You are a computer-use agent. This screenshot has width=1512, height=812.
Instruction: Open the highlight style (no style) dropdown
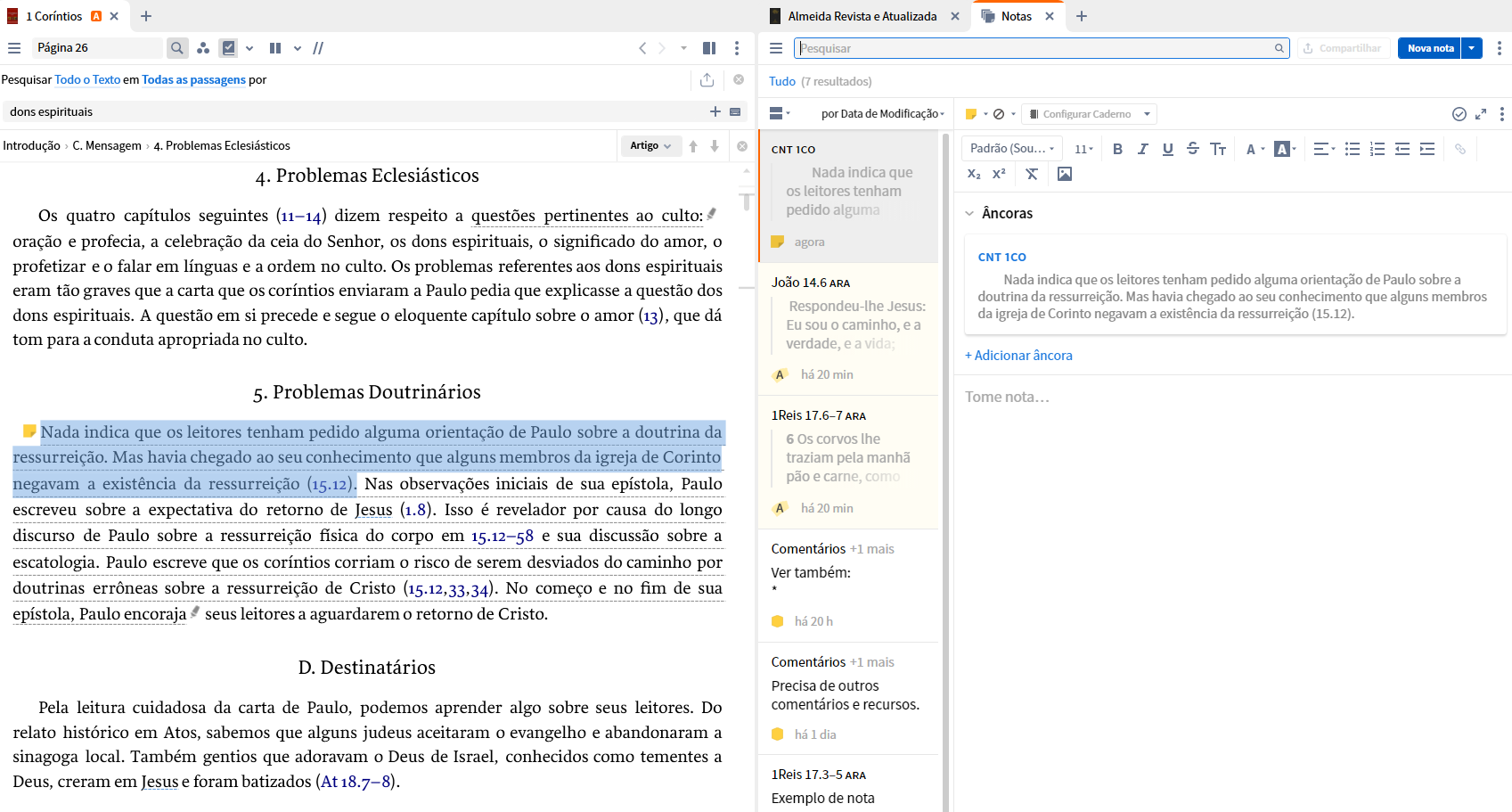tap(1004, 114)
